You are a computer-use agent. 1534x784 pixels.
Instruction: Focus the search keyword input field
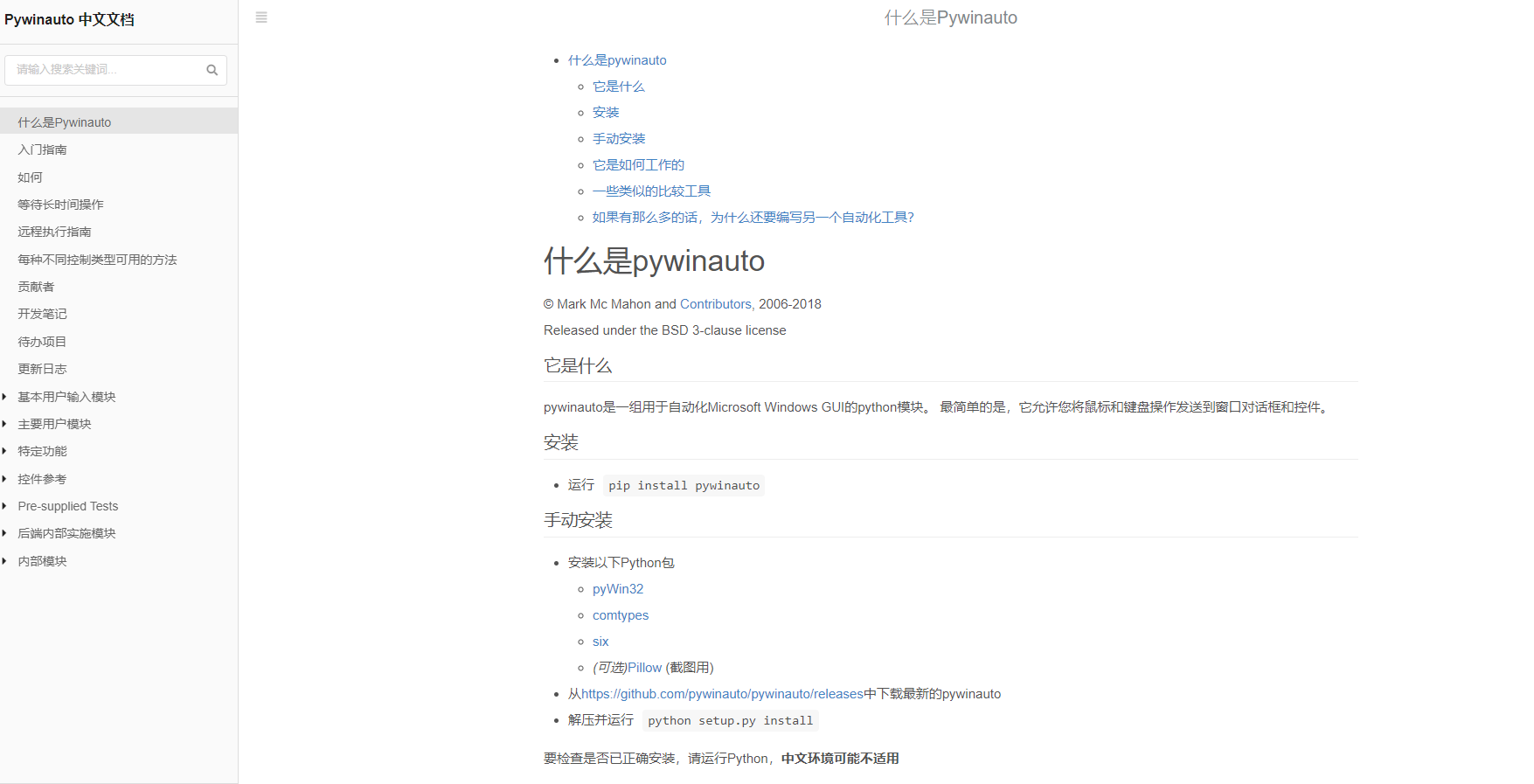tap(115, 70)
